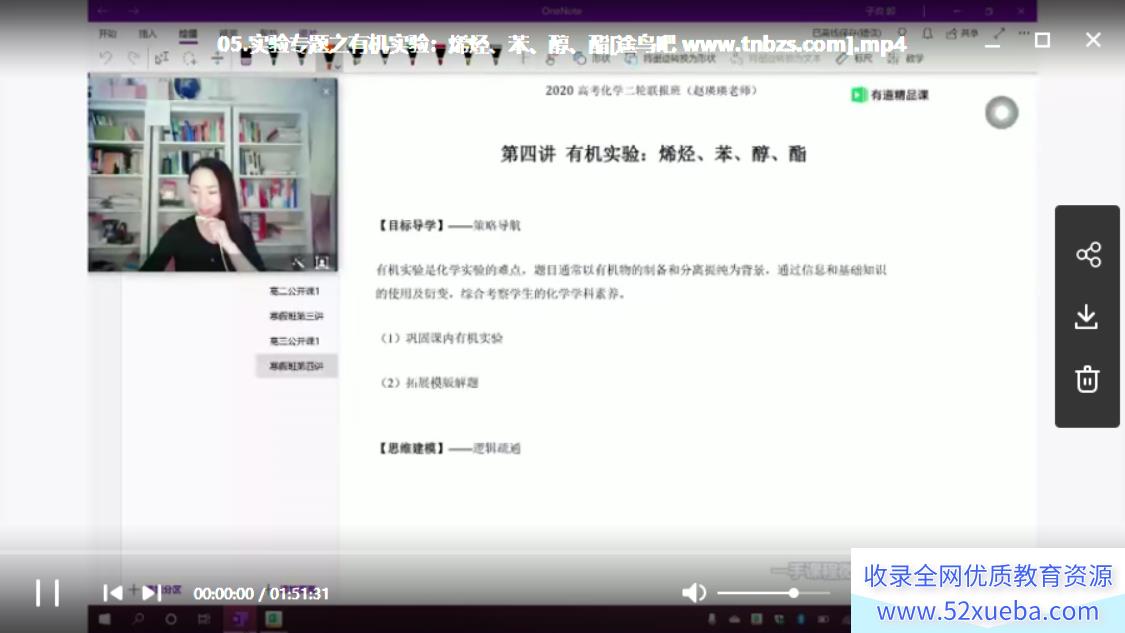Open the page 寒假班第三讲 in the page list
This screenshot has height=633, width=1125.
coord(296,316)
